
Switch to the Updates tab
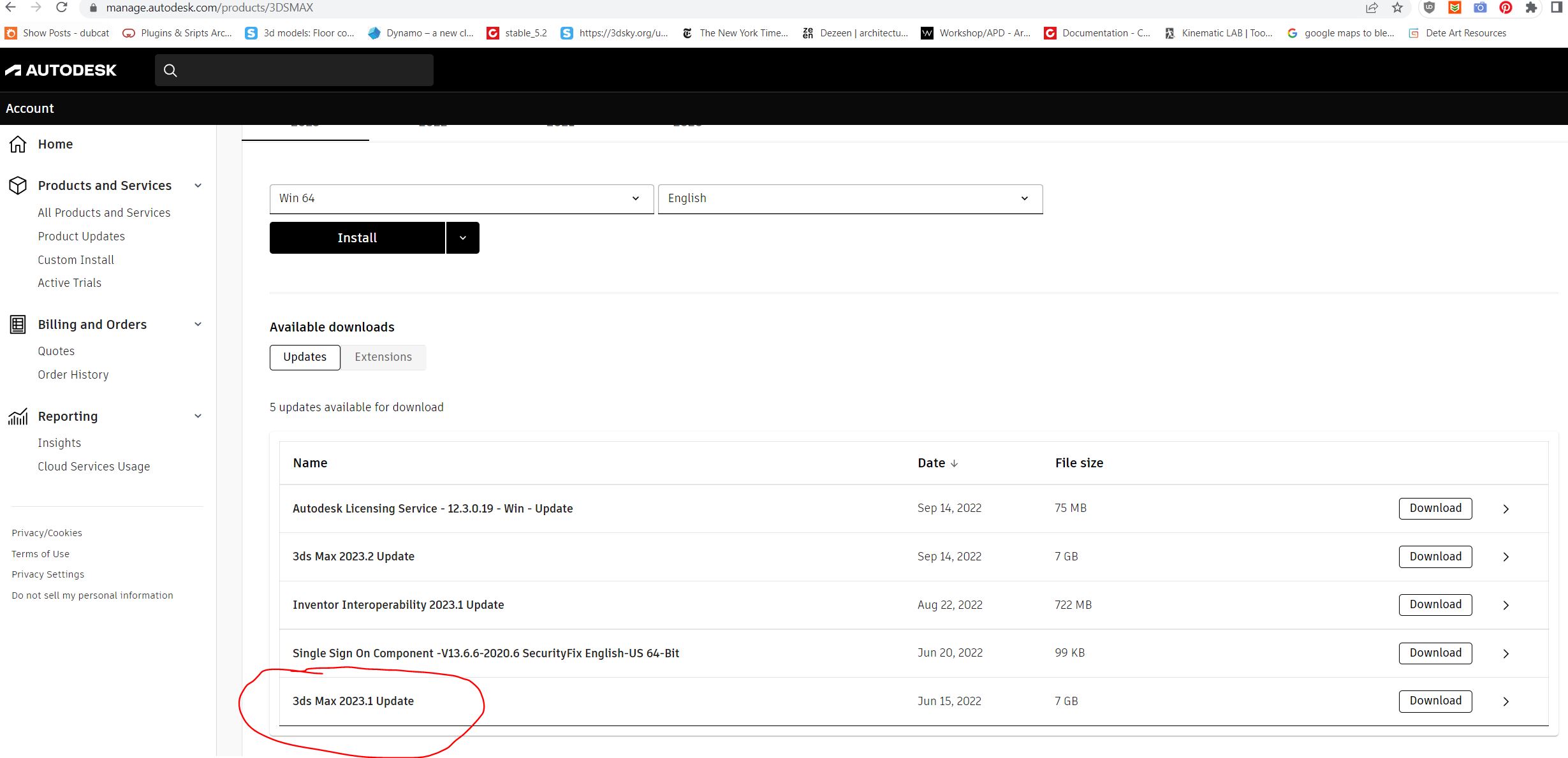point(305,357)
